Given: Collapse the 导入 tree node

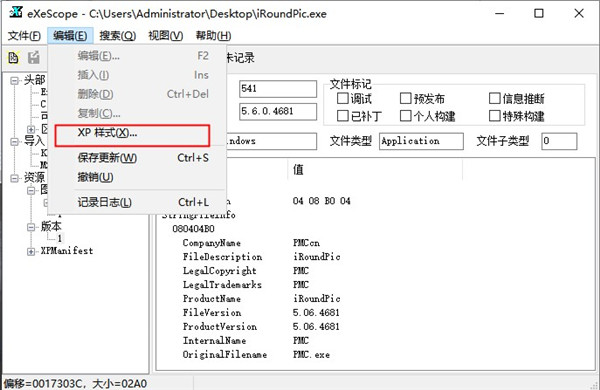Looking at the screenshot, I should tap(14, 142).
